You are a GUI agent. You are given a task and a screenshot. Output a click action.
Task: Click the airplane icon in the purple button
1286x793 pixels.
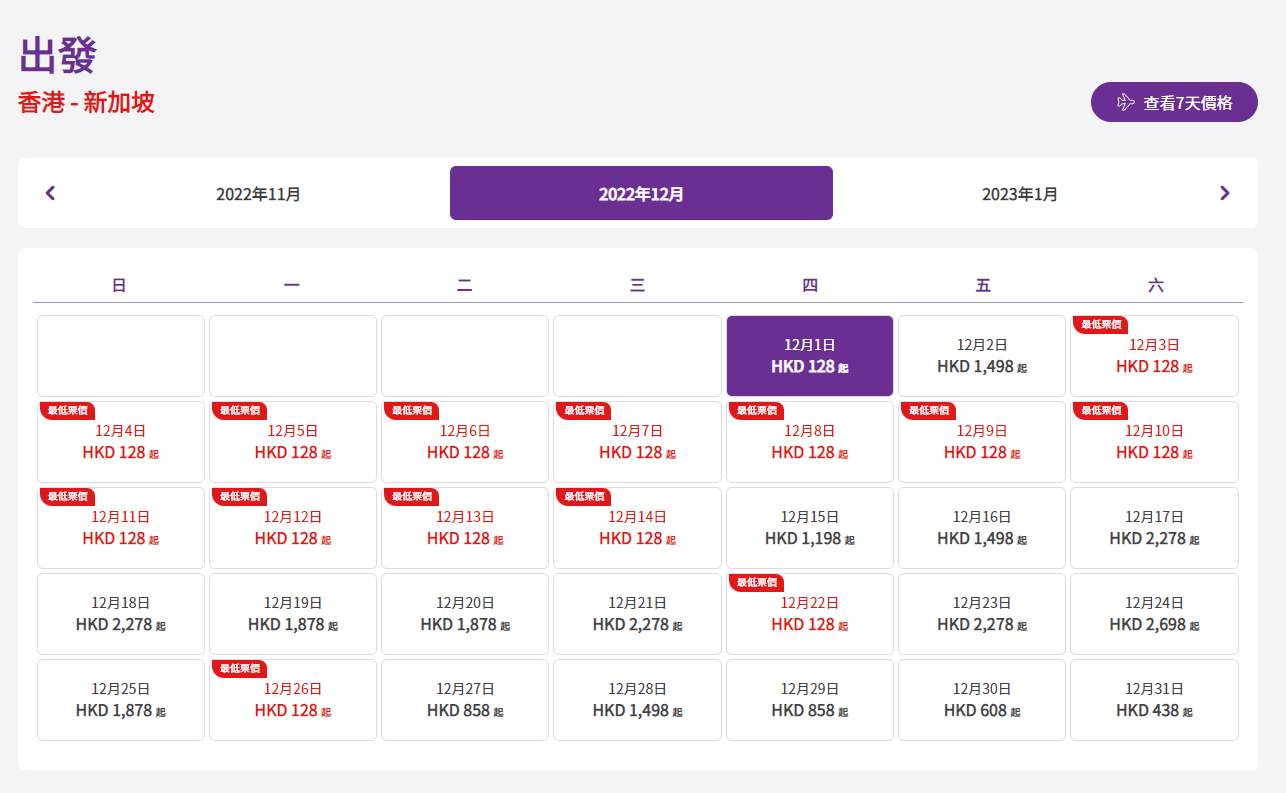click(1126, 102)
